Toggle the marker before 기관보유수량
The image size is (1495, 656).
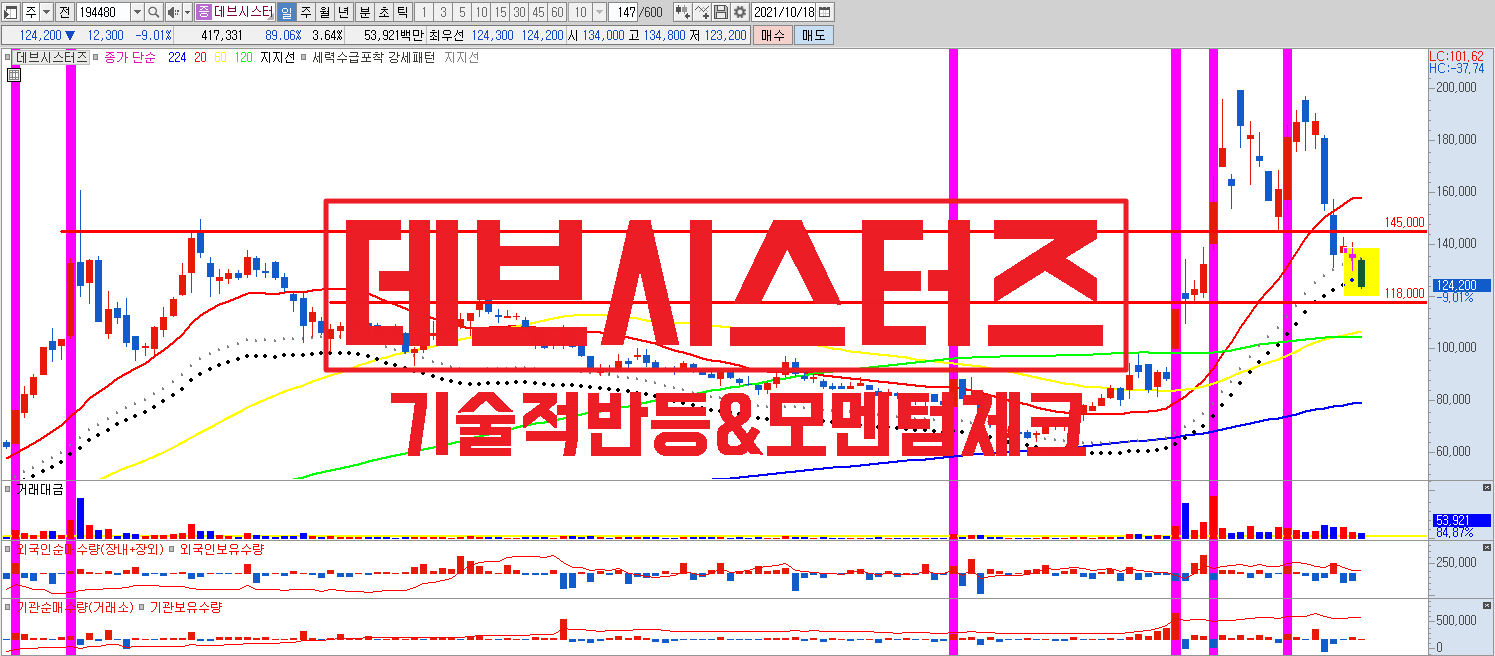tap(141, 607)
